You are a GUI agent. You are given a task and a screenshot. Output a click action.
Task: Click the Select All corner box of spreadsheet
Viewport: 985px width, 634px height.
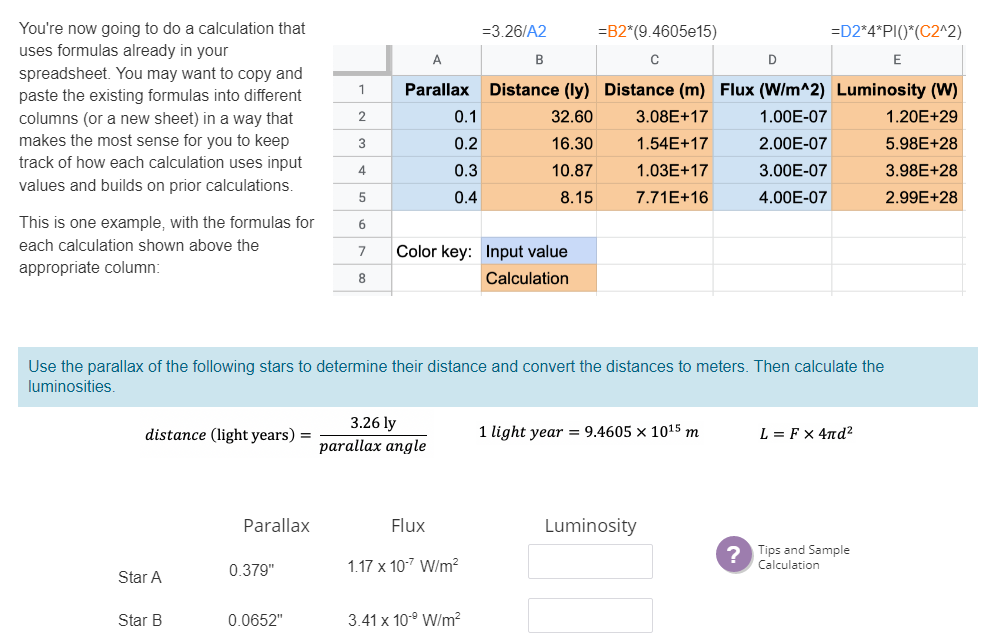click(361, 60)
